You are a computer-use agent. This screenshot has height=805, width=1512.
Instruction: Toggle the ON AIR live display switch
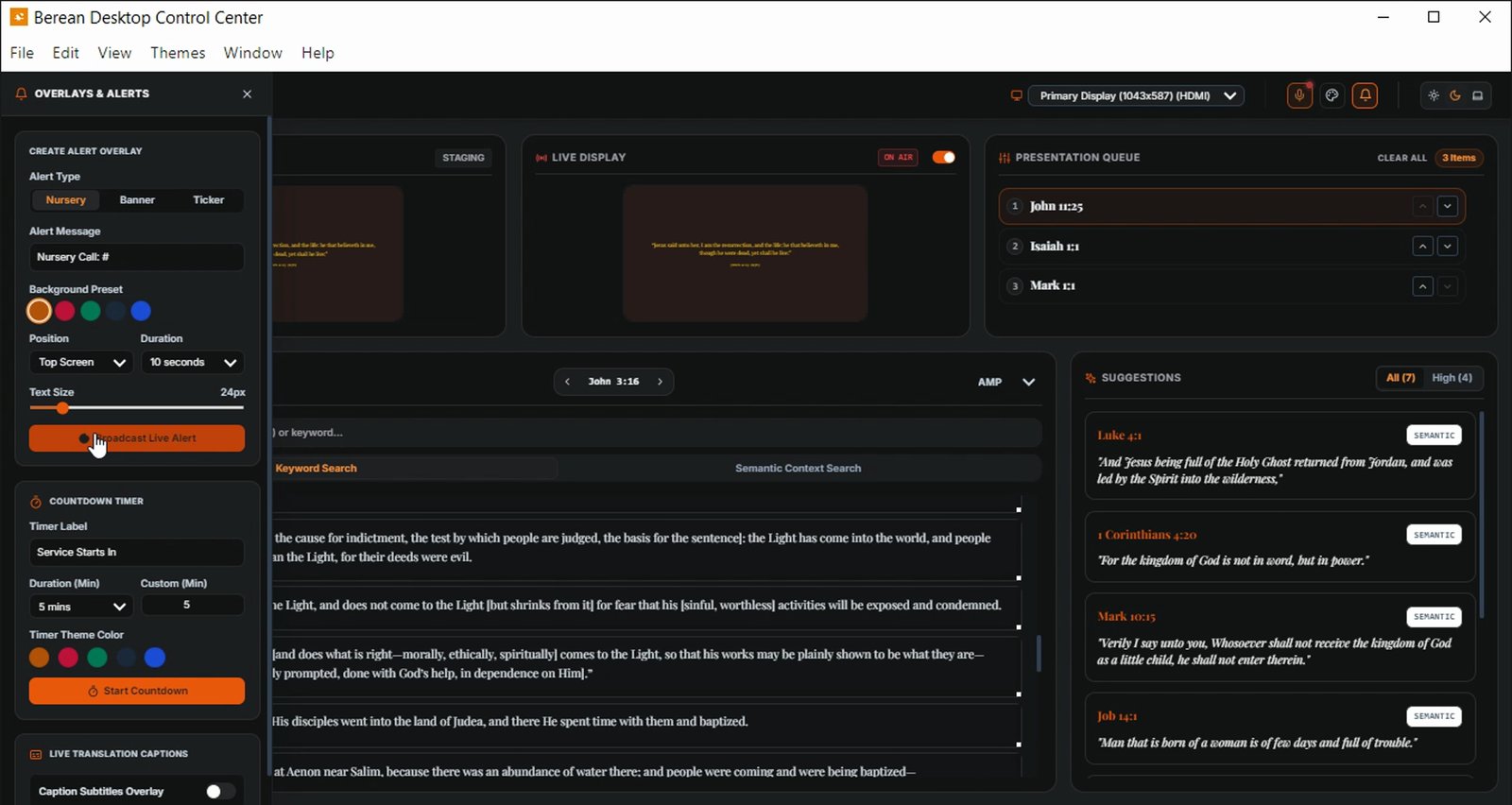coord(943,158)
